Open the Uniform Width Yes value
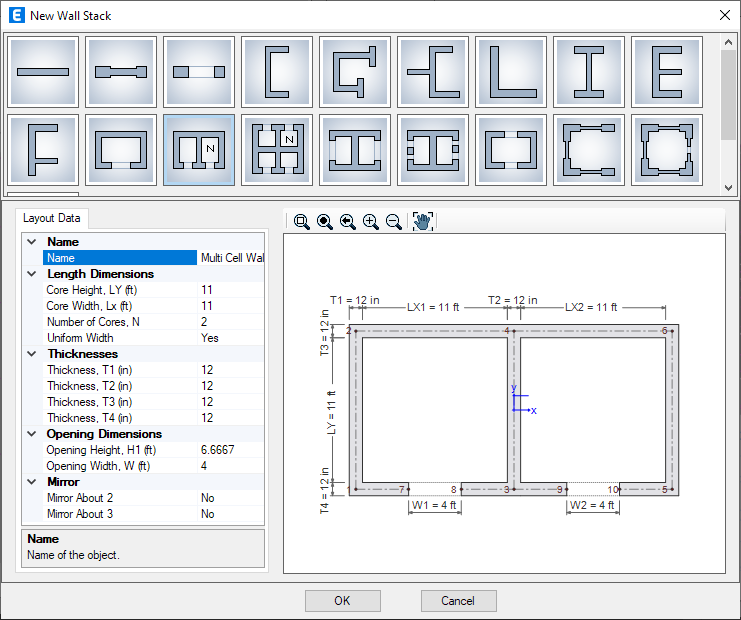 point(231,338)
